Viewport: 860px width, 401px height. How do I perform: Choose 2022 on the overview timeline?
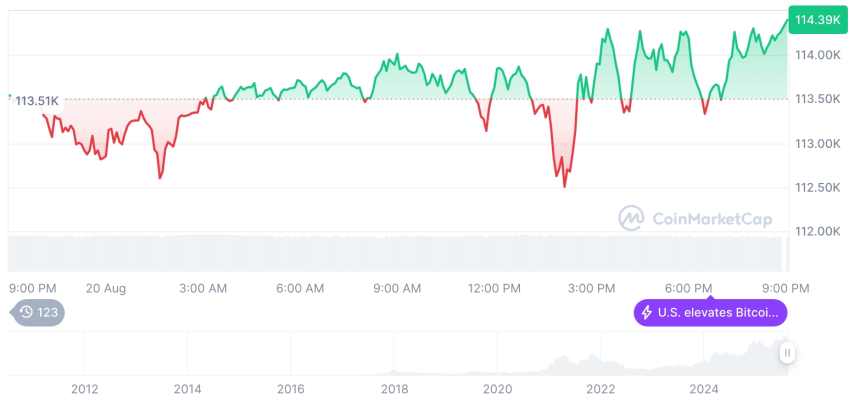(x=601, y=388)
